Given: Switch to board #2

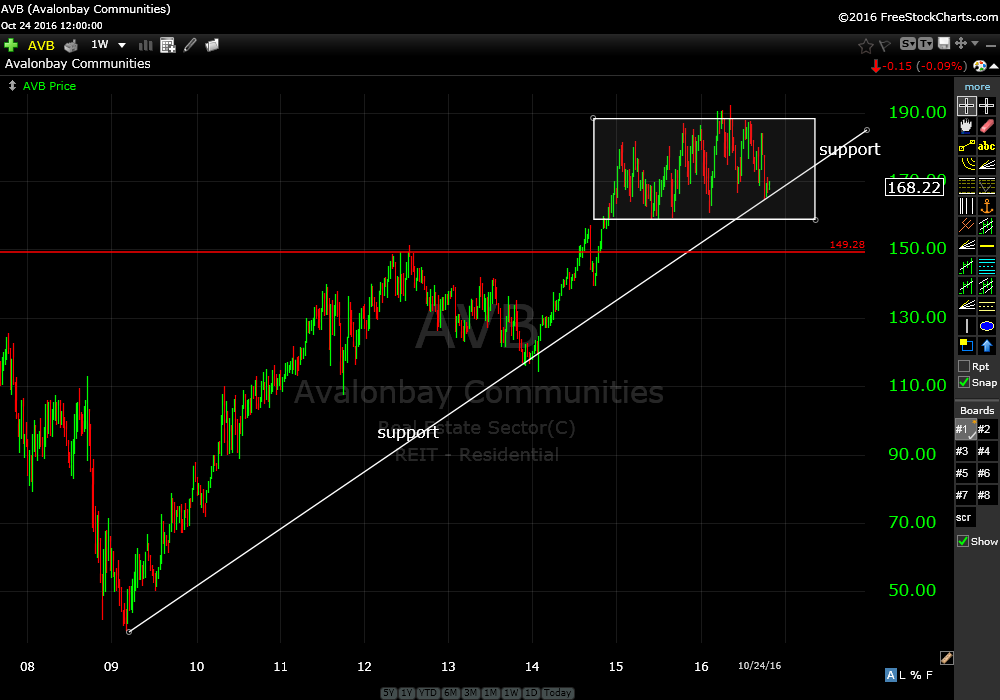Looking at the screenshot, I should click(x=985, y=429).
